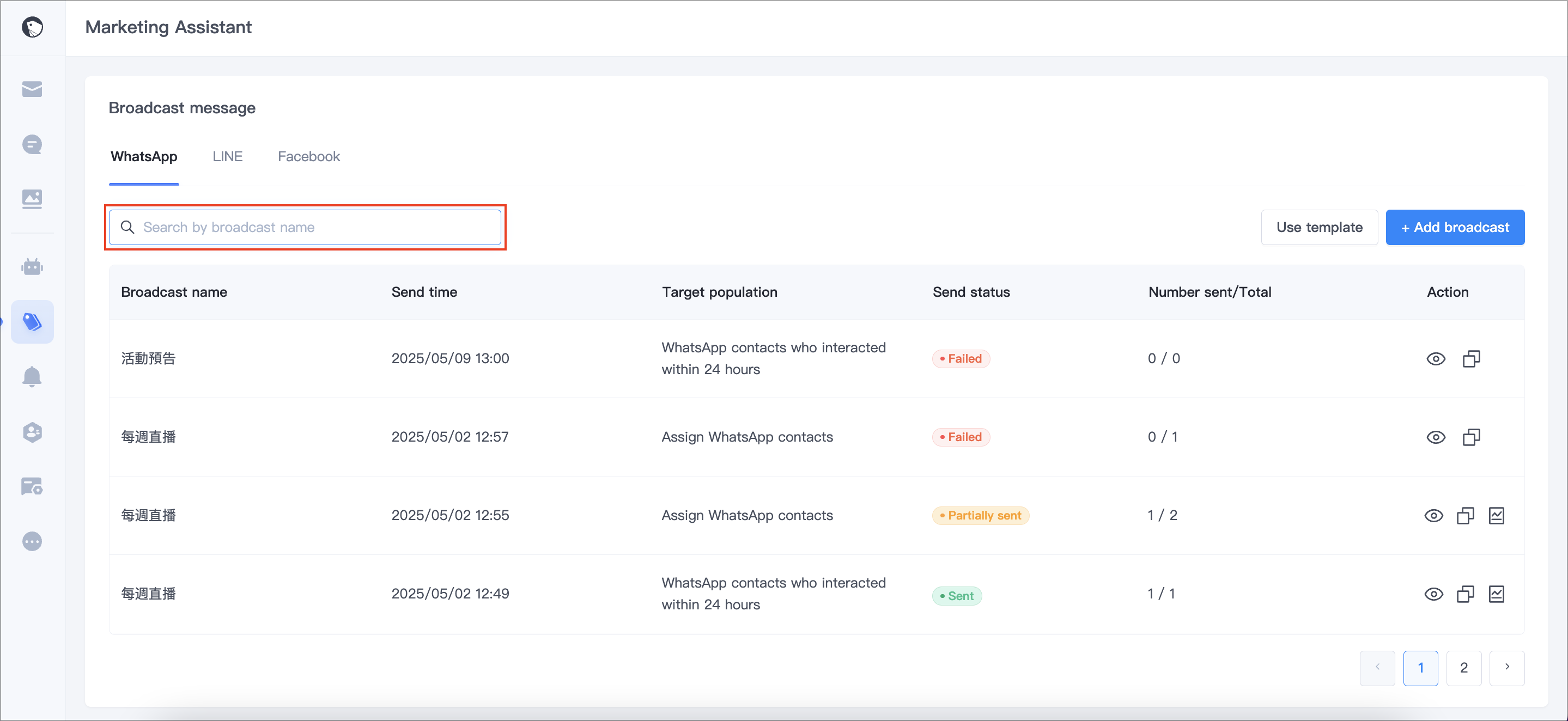Screen dimensions: 1568x721
Task: Go to next page of broadcasts
Action: (x=1506, y=668)
